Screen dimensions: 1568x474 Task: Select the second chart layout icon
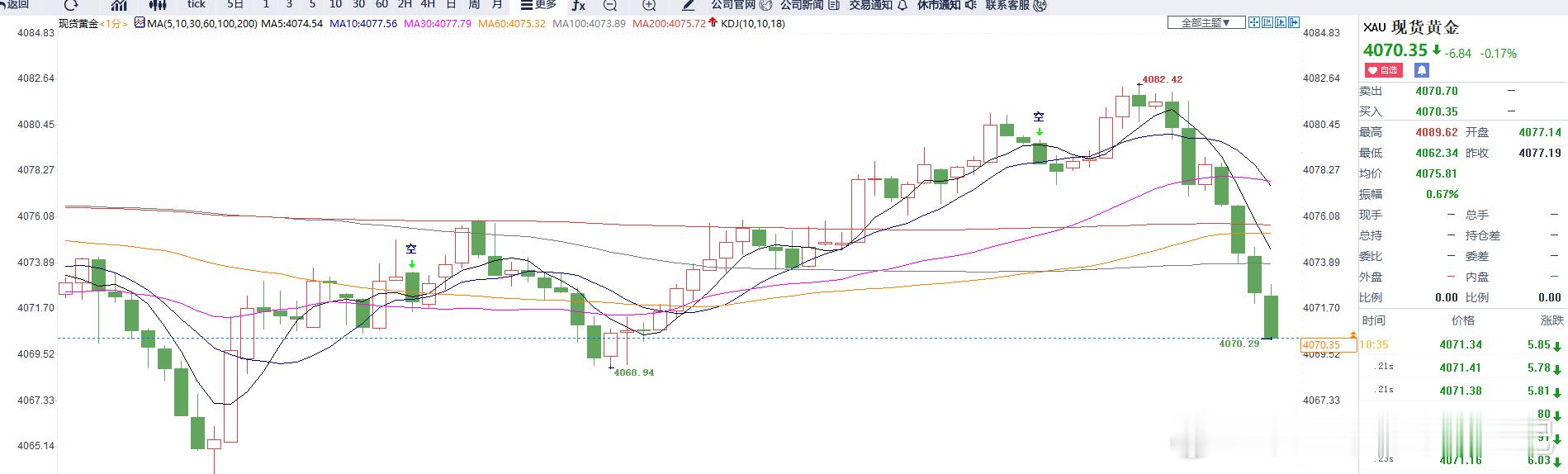pos(1267,22)
